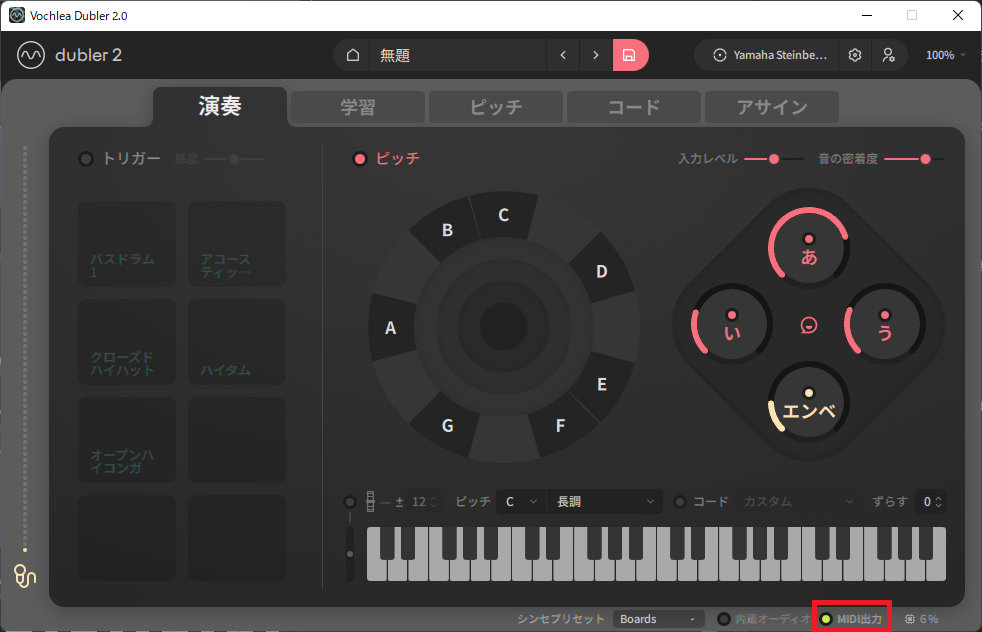Go to the next preset arrow
Viewport: 982px width, 632px height.
(596, 55)
